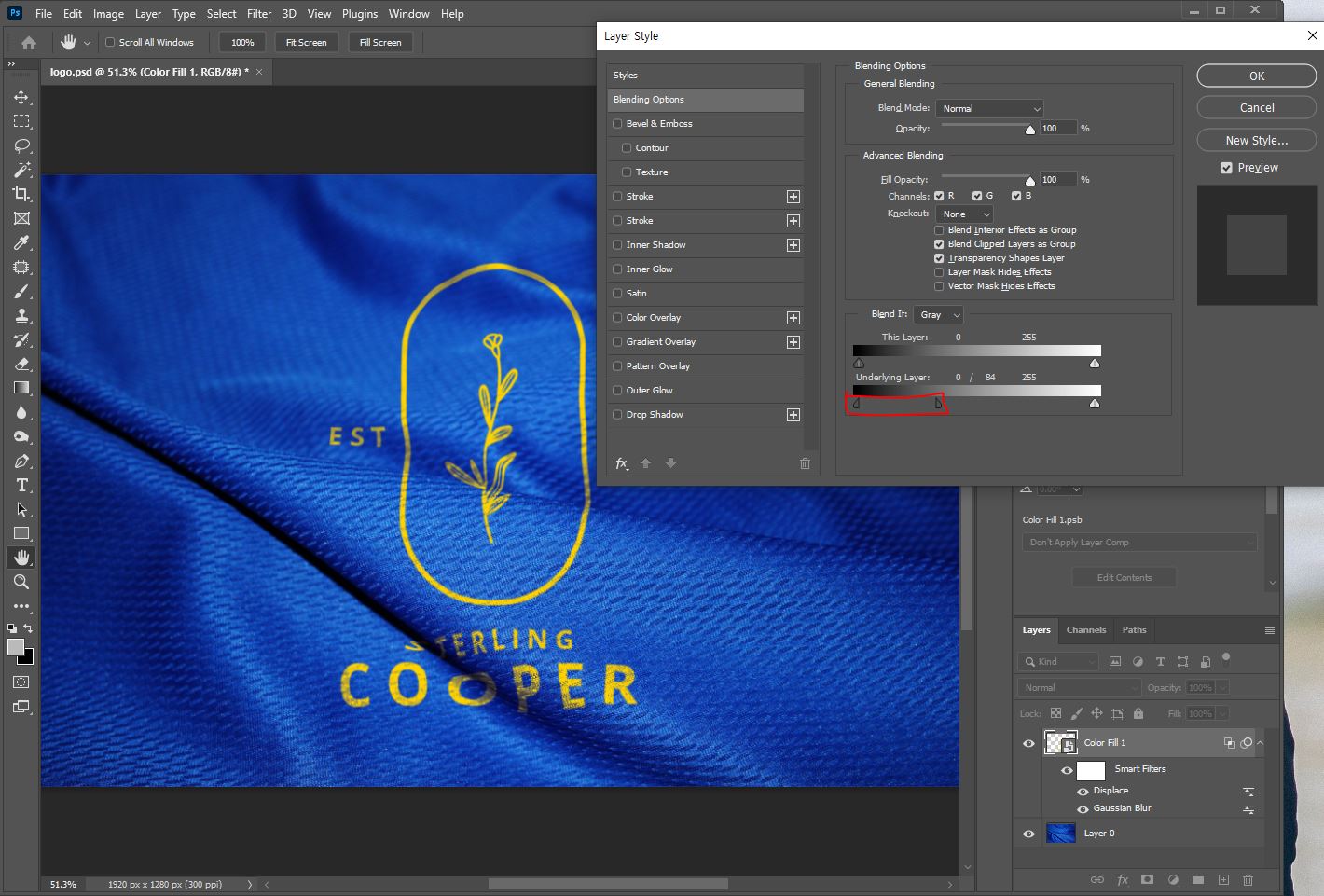Viewport: 1324px width, 896px height.
Task: Select the Gradient tool
Action: 21,388
